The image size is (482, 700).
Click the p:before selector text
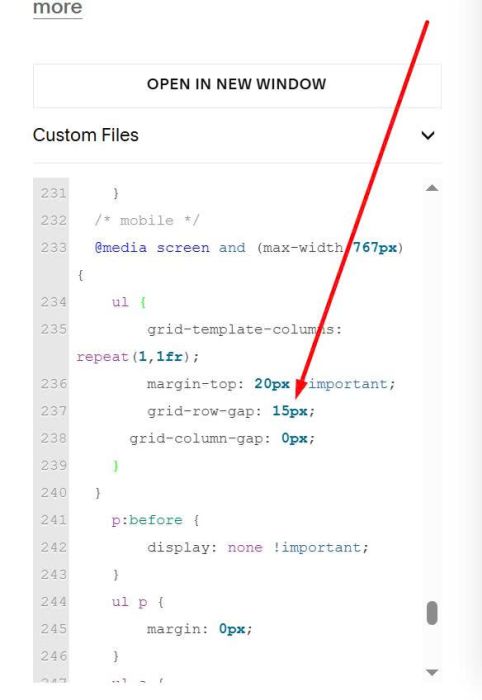(x=147, y=520)
